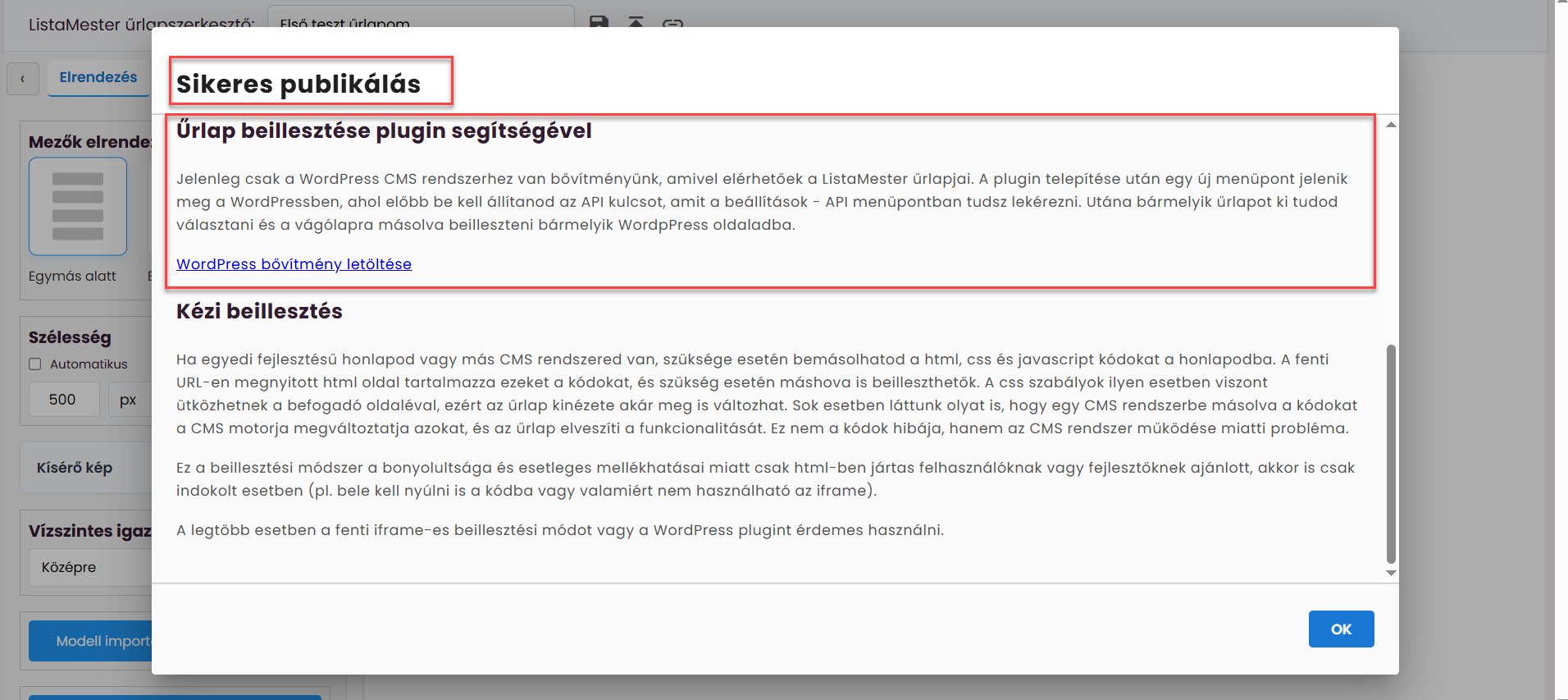Click the OK button in the dialog
1568x700 pixels.
coord(1341,629)
